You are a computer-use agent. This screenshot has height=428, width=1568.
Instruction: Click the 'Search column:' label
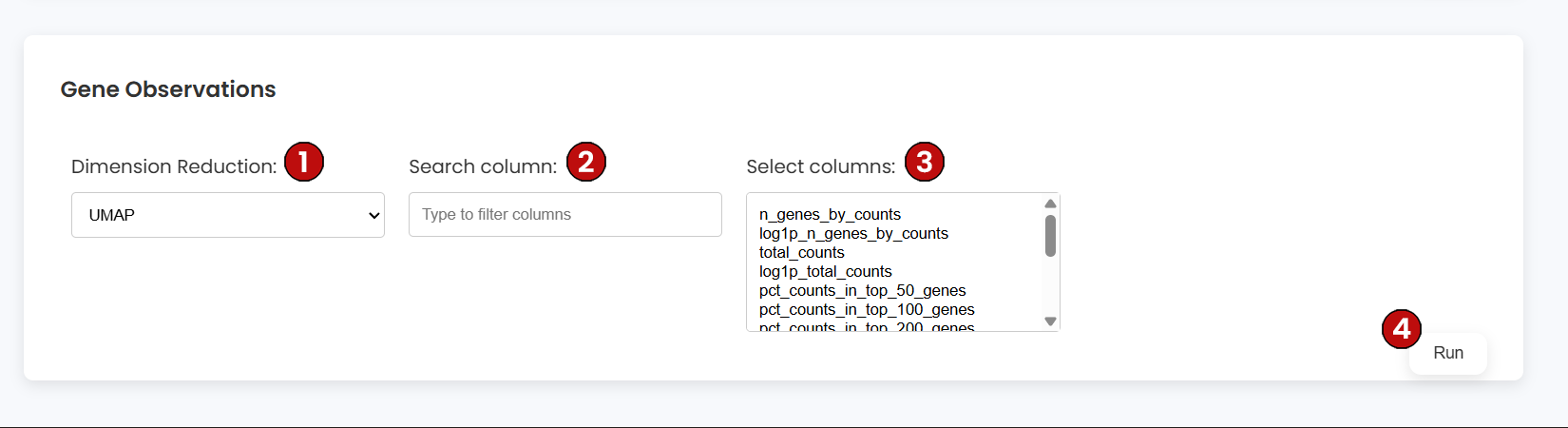483,166
